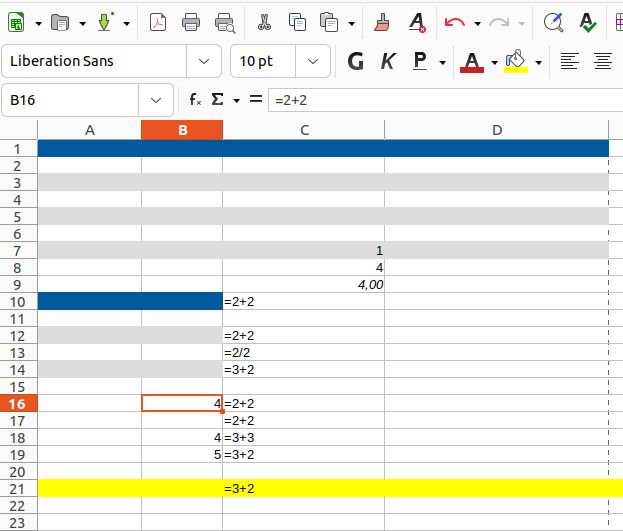Click cell C7 containing 1
This screenshot has height=531, width=623.
click(304, 250)
